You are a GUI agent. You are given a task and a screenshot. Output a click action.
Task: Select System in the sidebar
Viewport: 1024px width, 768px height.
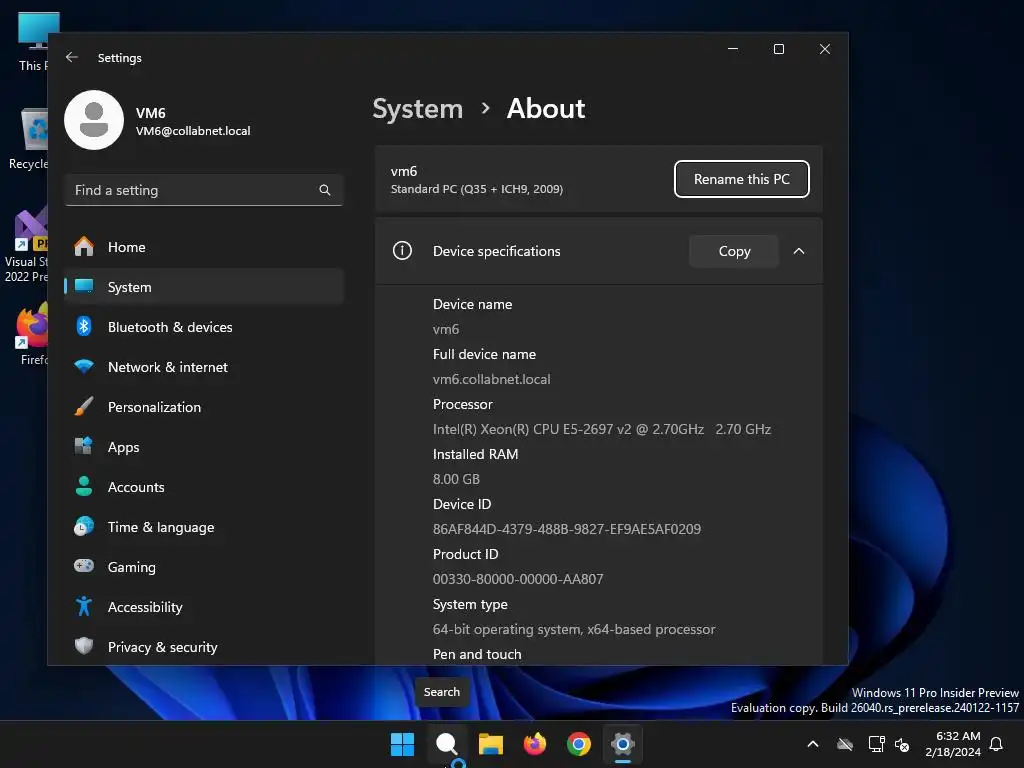coord(204,287)
